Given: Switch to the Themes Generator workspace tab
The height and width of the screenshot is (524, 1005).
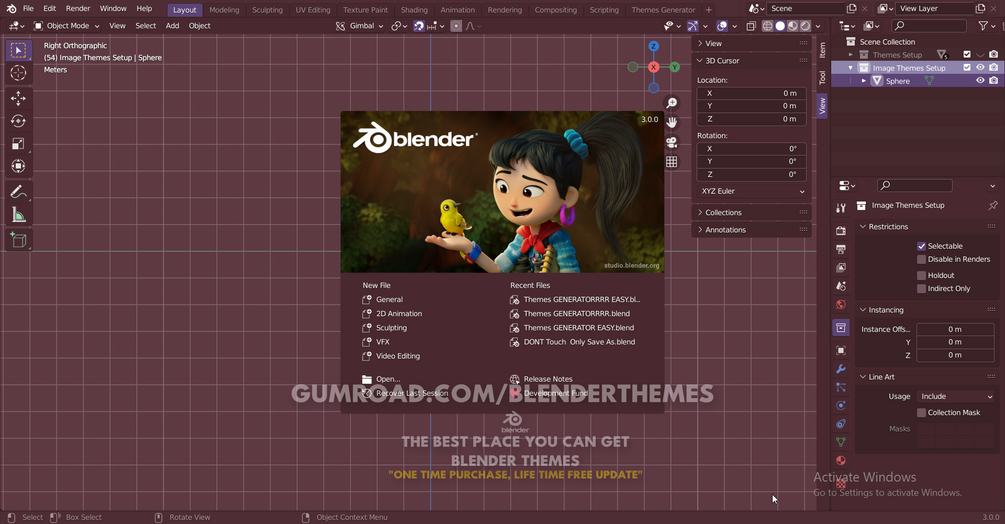Looking at the screenshot, I should 663,10.
